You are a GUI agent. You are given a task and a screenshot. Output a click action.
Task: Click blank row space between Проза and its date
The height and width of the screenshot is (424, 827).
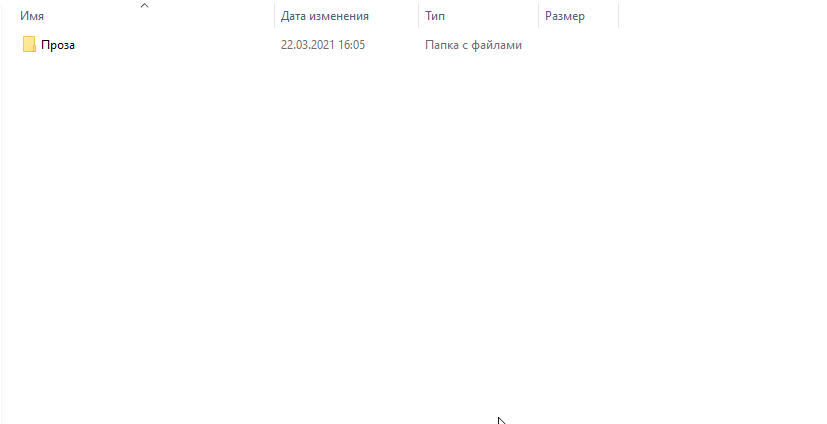(x=177, y=45)
